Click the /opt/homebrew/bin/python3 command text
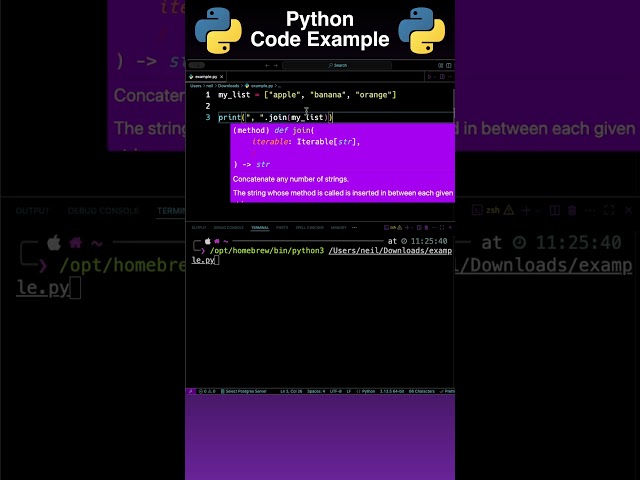 click(x=267, y=251)
